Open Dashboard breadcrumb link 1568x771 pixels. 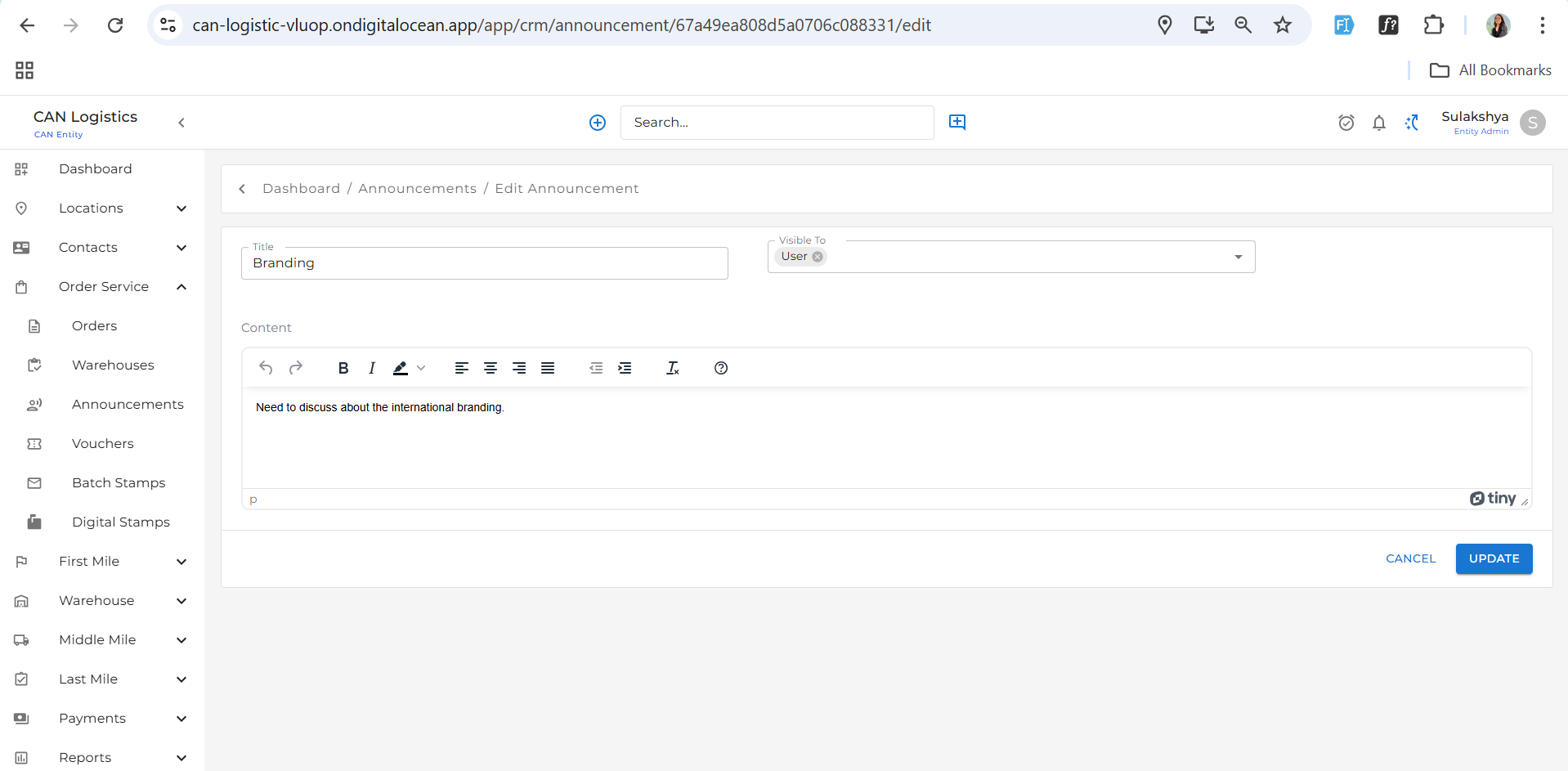pyautogui.click(x=301, y=189)
